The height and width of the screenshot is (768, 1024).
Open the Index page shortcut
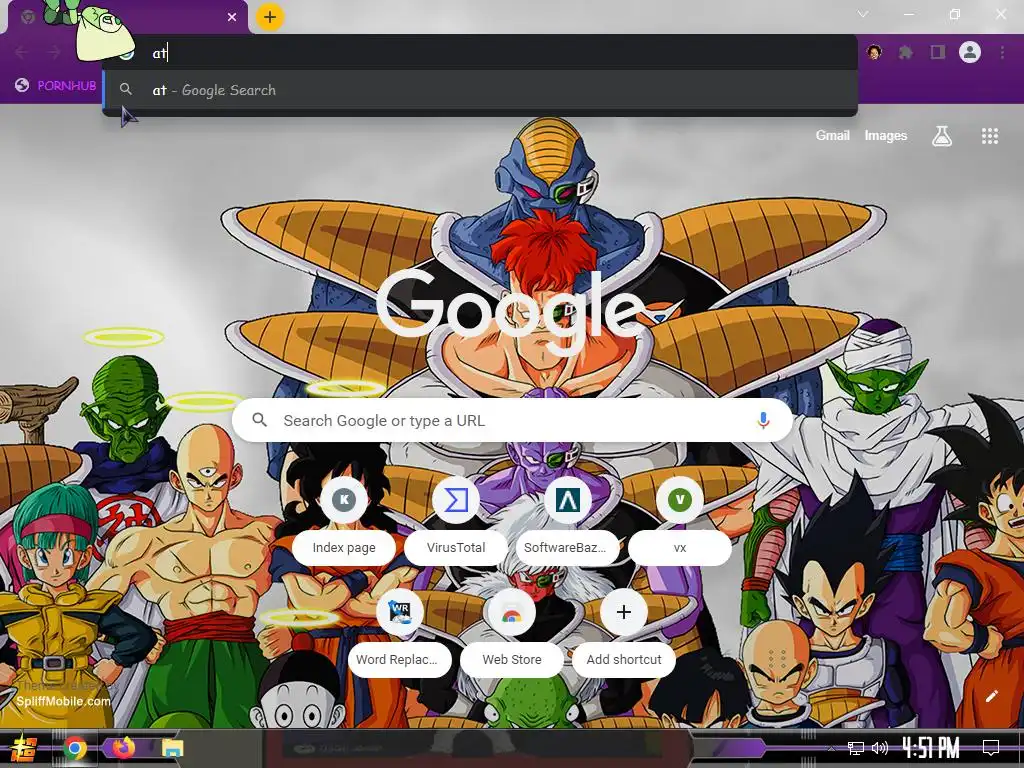point(344,520)
